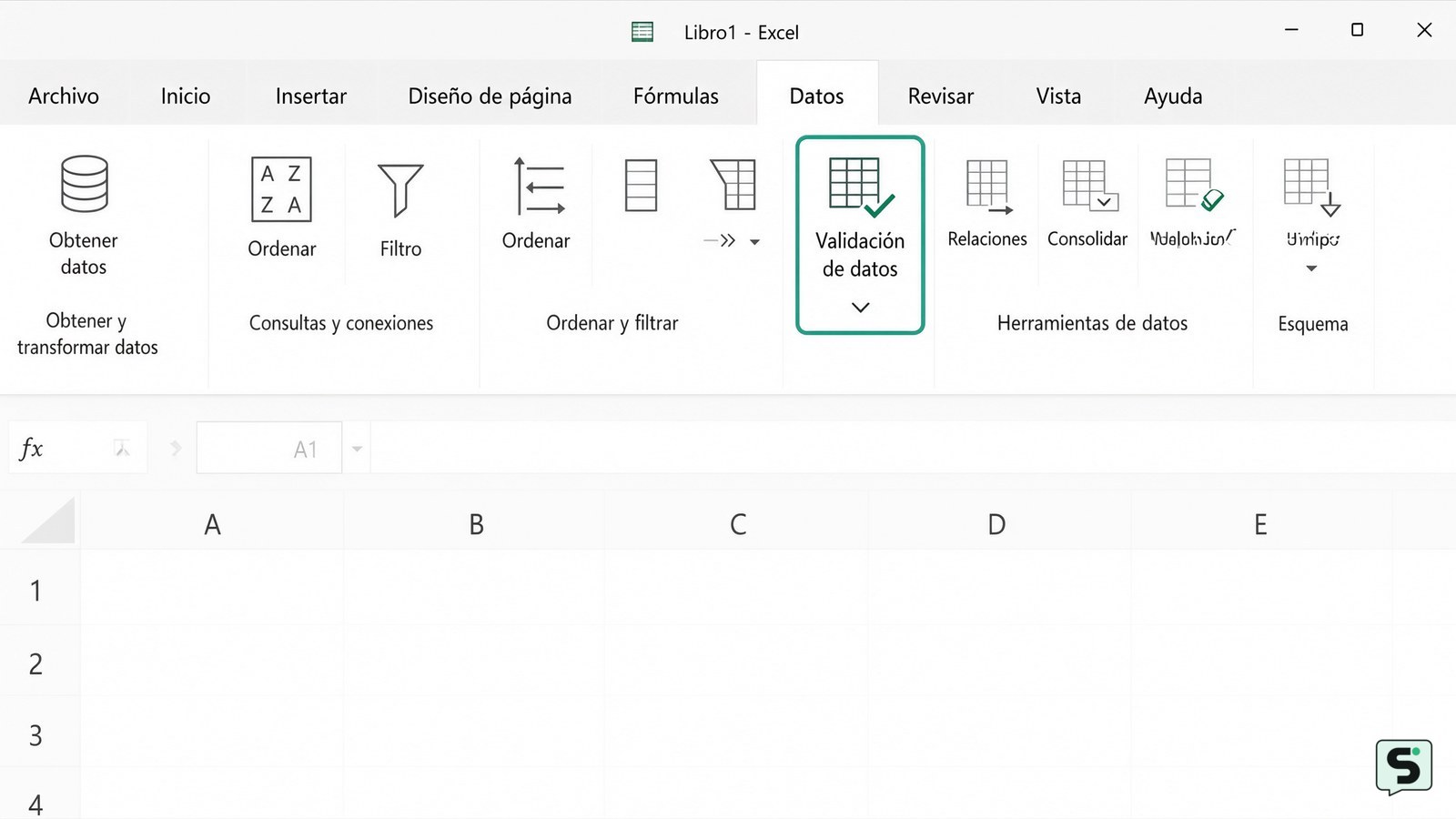The image size is (1456, 819).
Task: Click the green S badge icon
Action: 1403,767
